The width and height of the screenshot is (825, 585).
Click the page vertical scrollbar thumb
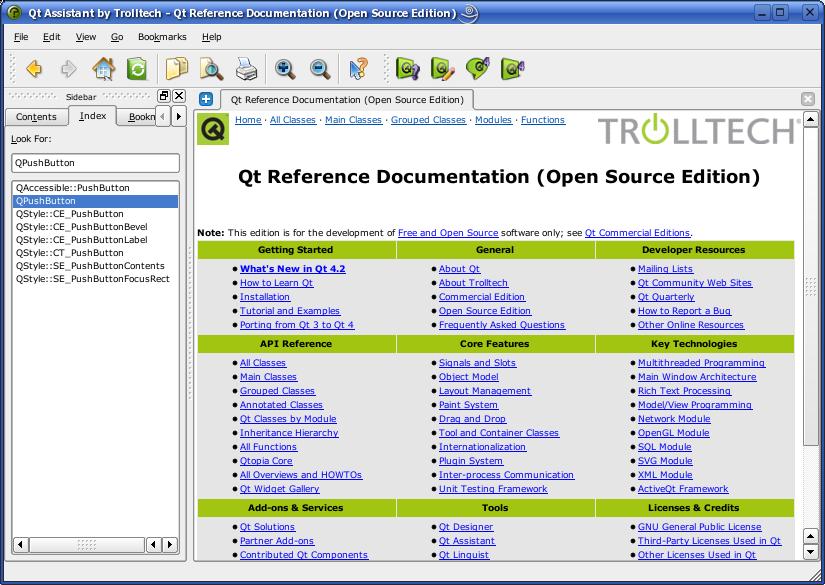point(810,287)
